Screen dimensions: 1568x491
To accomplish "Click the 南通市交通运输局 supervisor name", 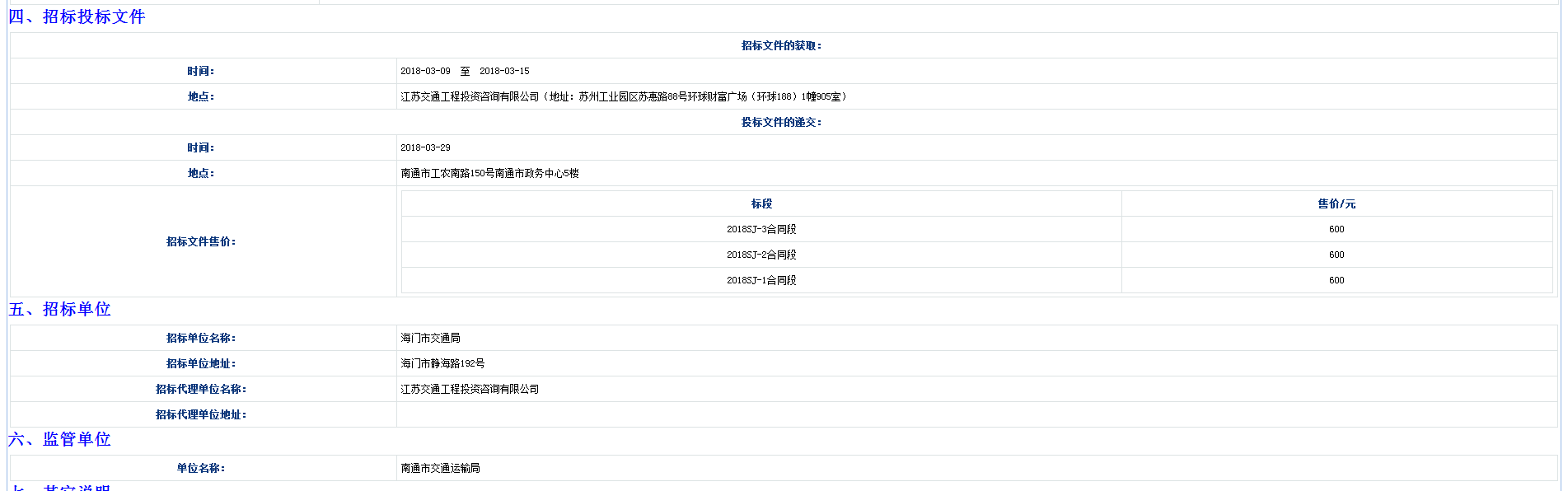I will tap(440, 469).
